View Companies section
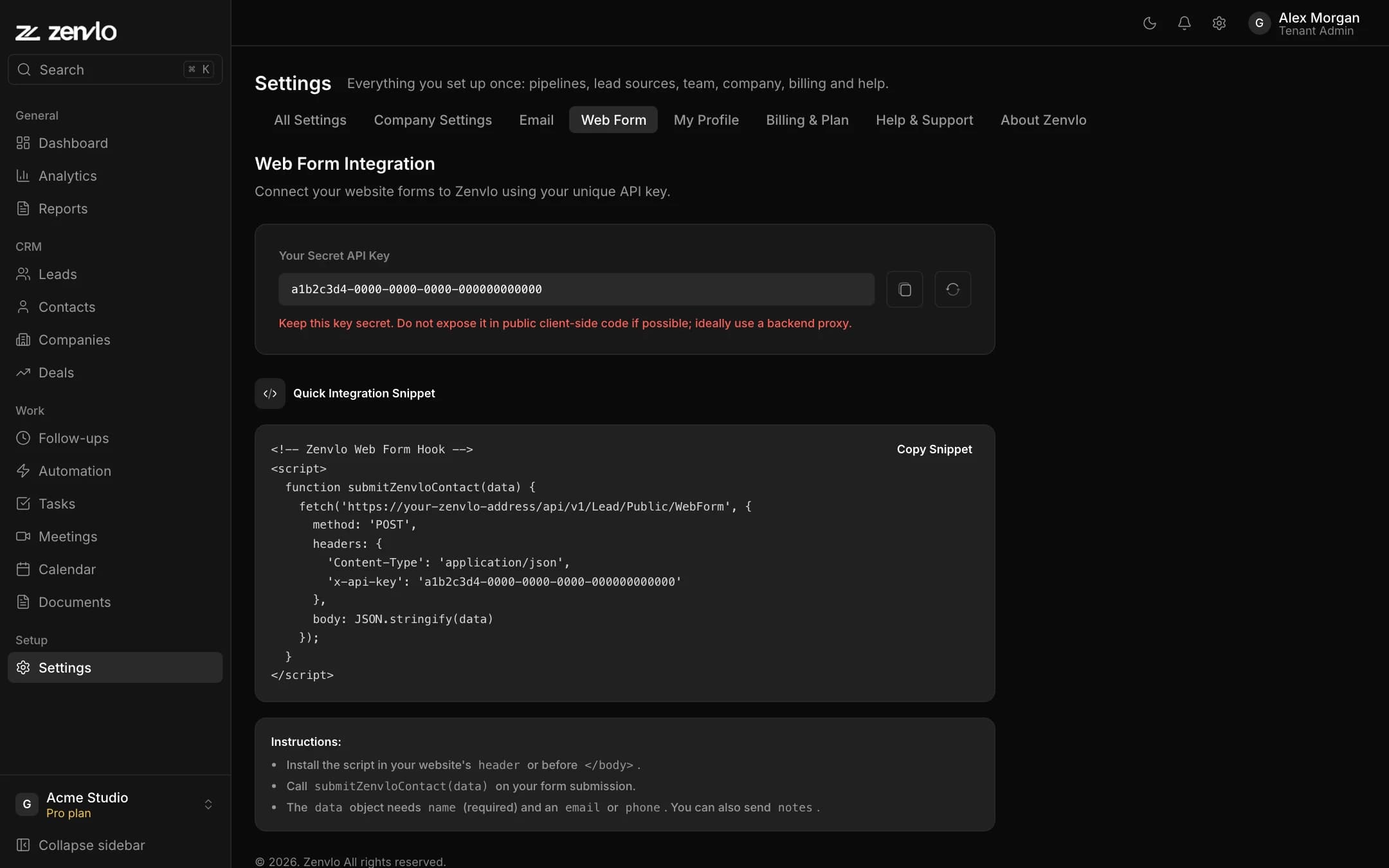This screenshot has height=868, width=1389. click(115, 339)
